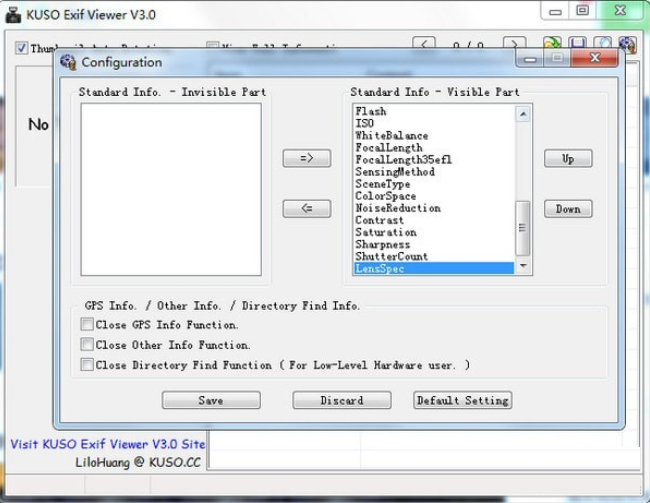
Task: Click the Up button to reorder item
Action: pos(568,158)
